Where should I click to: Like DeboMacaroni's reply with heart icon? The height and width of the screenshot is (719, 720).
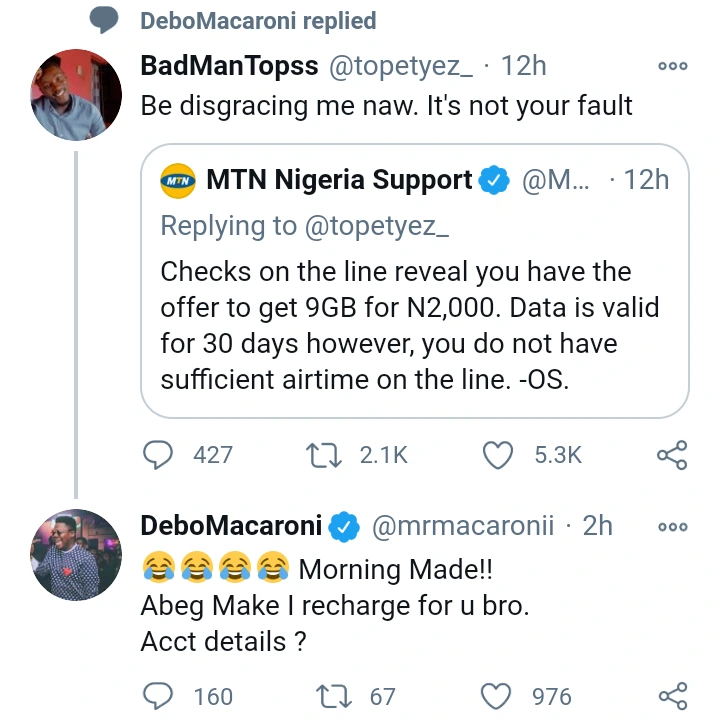pyautogui.click(x=498, y=696)
